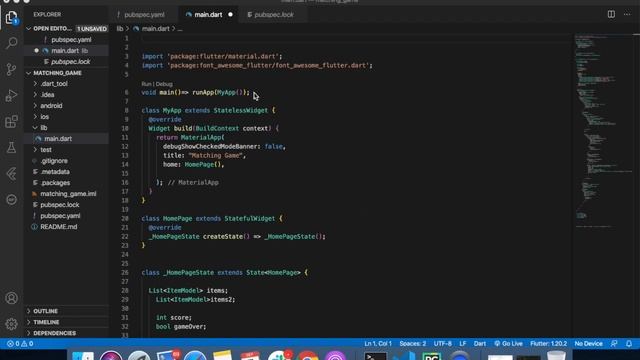
Task: Open the Testing flask view
Action: [11, 147]
